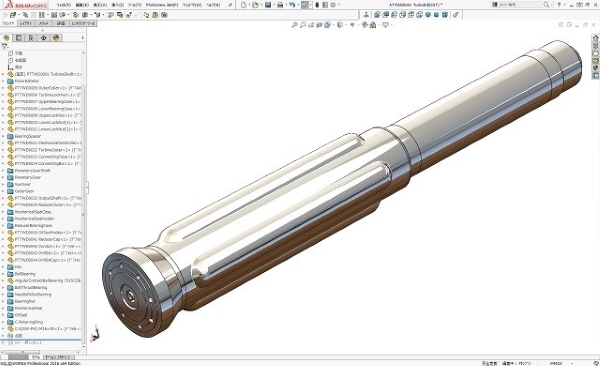Image resolution: width=600 pixels, height=366 pixels.
Task: Click the Zoom to Fit magnifier icon
Action: 295,25
